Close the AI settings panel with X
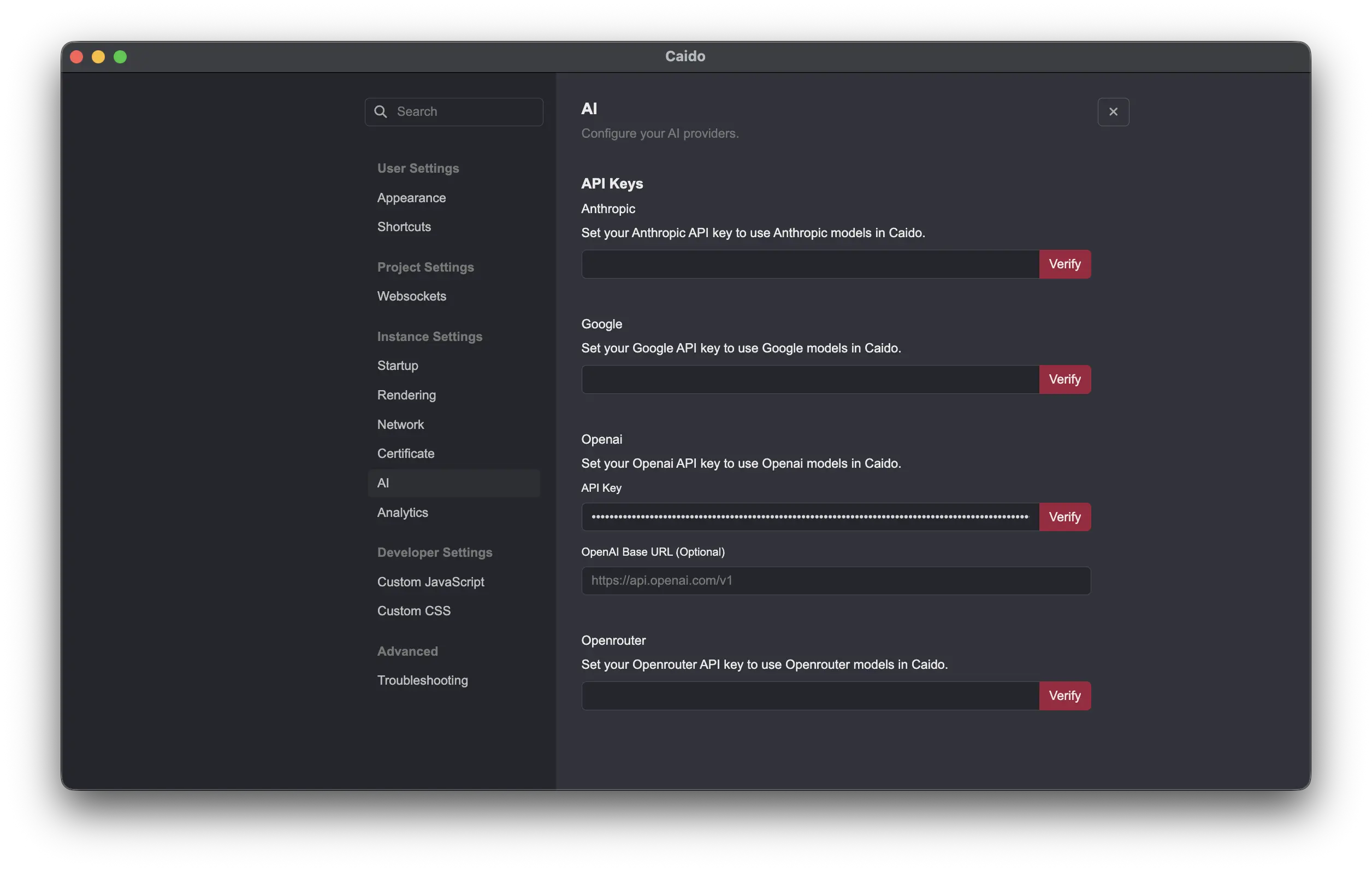This screenshot has height=871, width=1372. tap(1113, 111)
